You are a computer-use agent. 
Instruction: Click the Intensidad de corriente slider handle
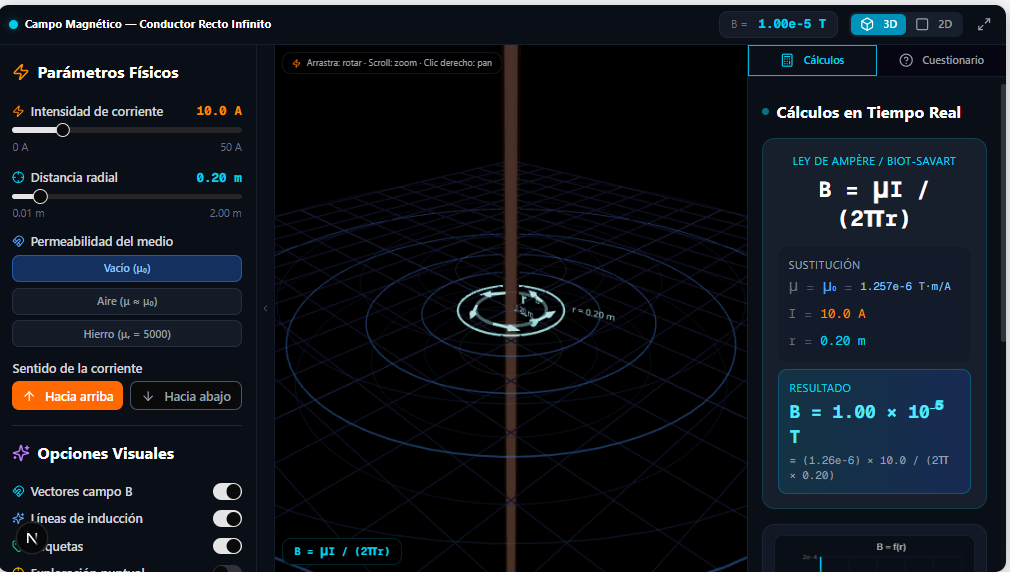click(x=62, y=130)
